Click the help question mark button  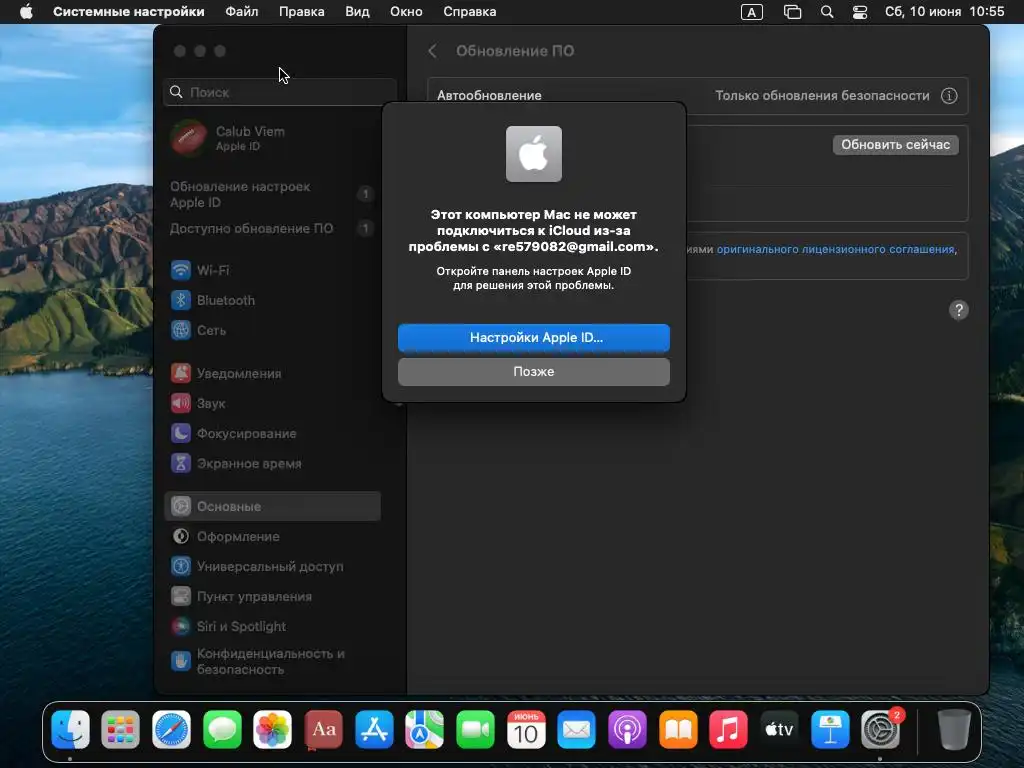point(958,310)
